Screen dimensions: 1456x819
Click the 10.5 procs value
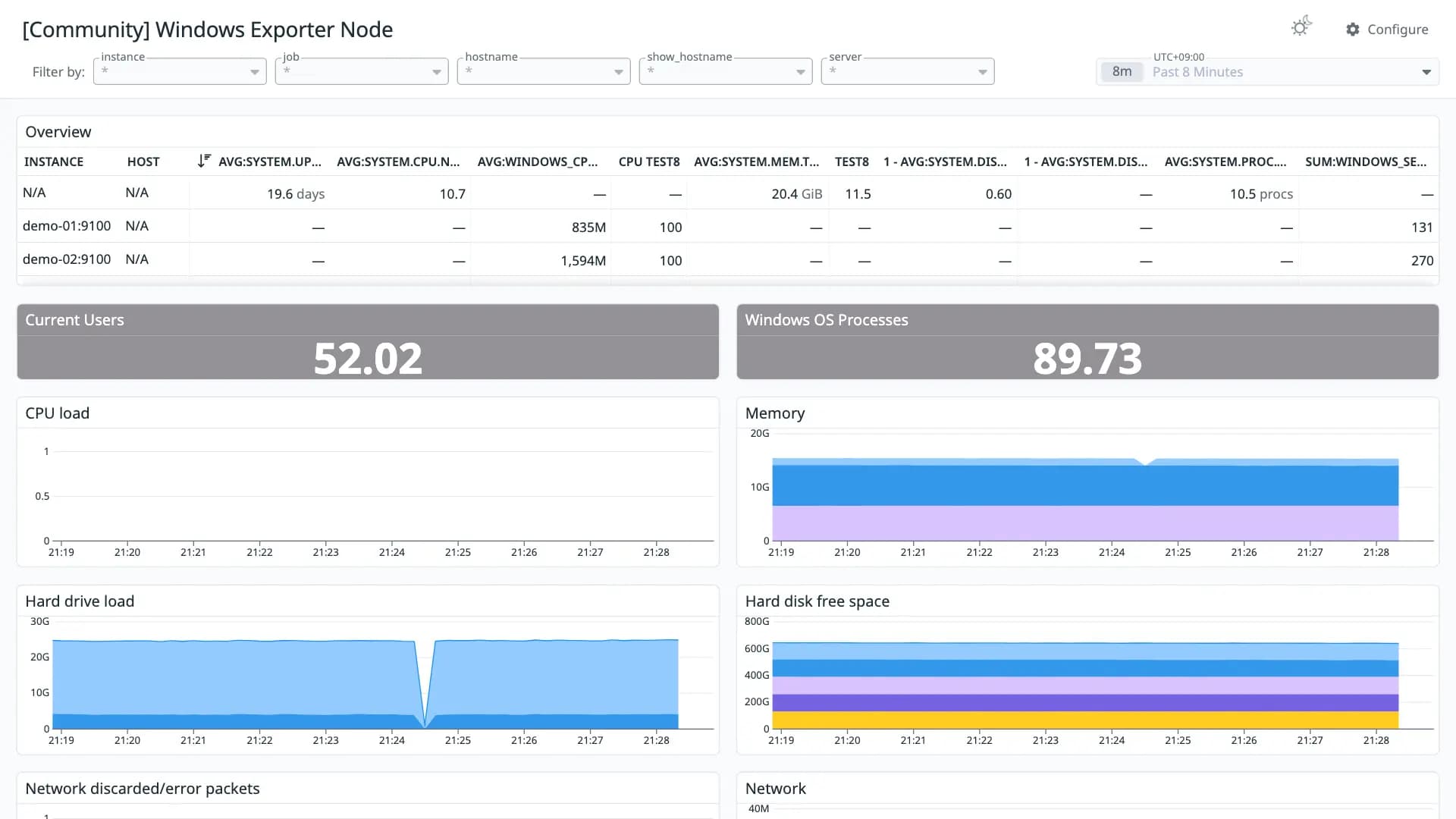[x=1261, y=194]
